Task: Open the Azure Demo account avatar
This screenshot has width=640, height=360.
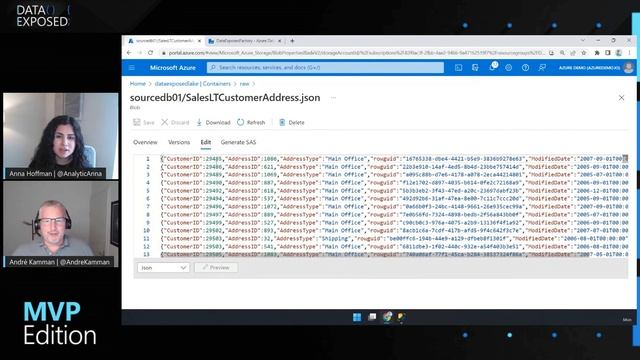Action: [629, 67]
